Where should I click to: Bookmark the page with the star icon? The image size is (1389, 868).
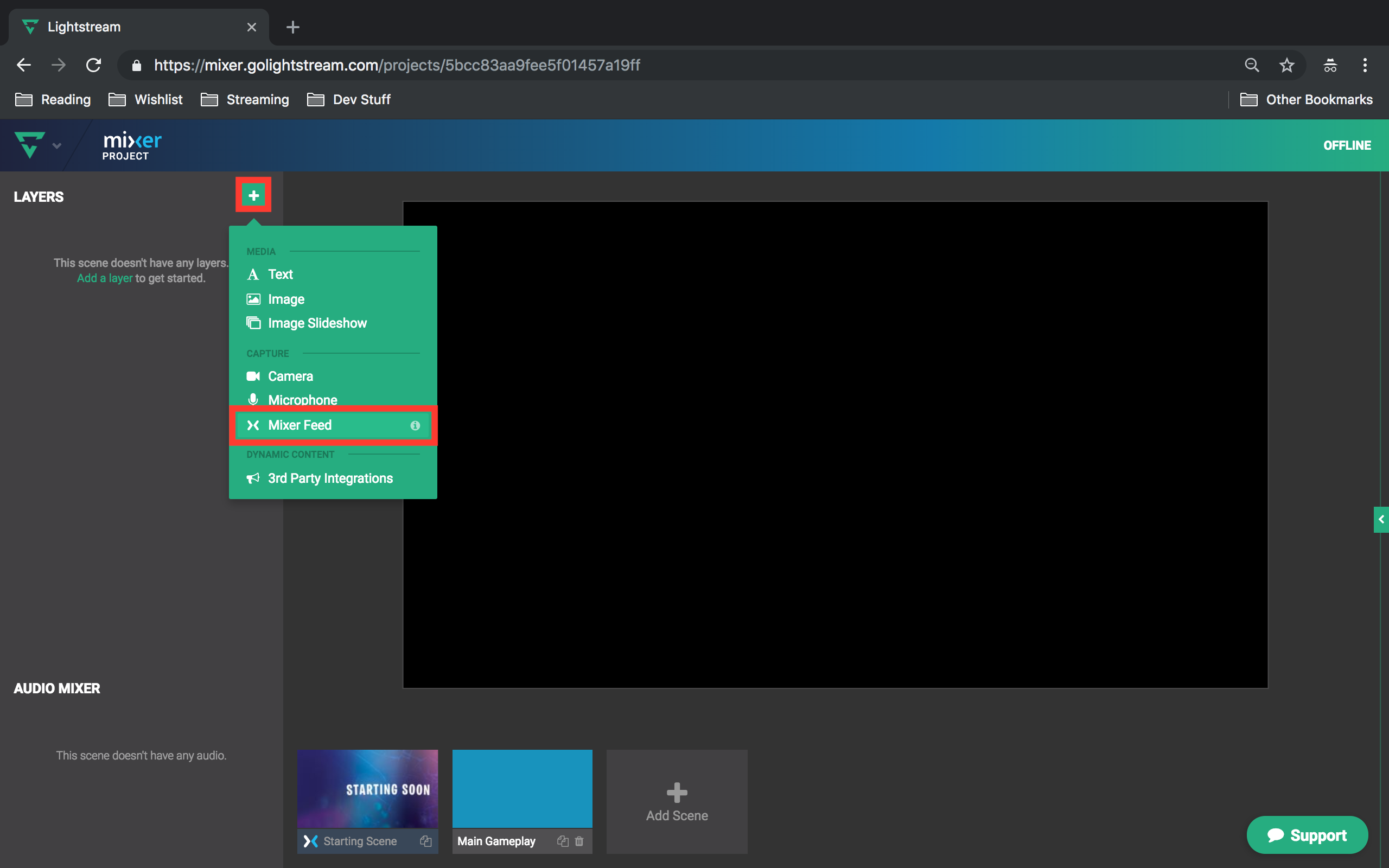[1287, 65]
